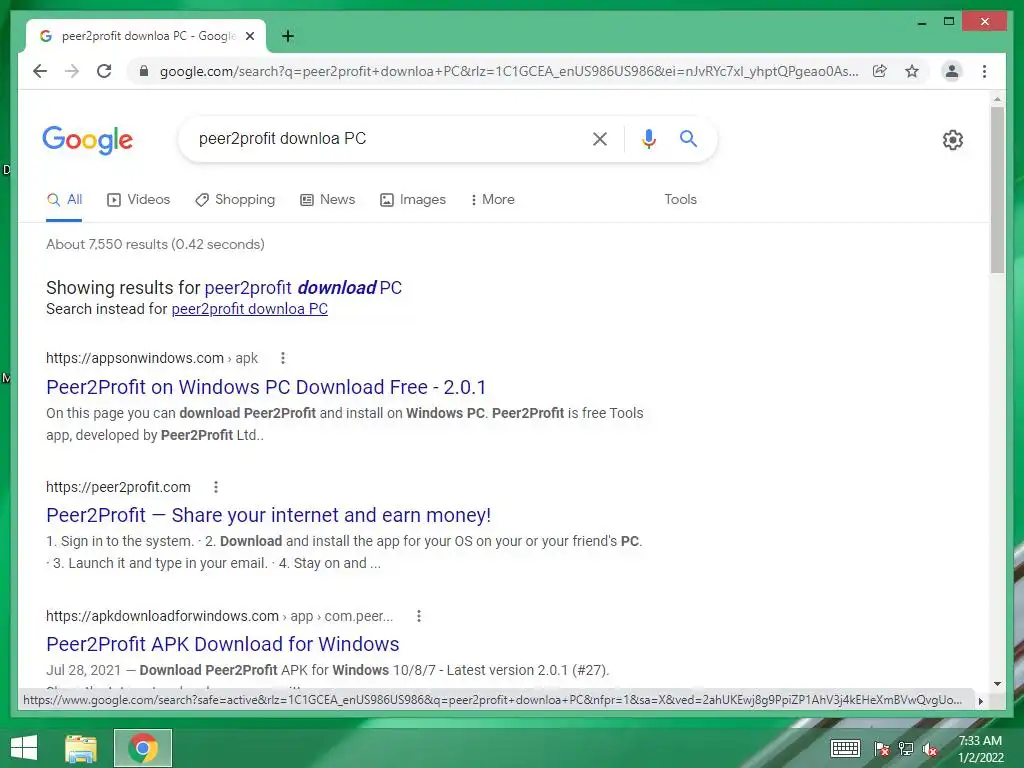Viewport: 1024px width, 768px height.
Task: Click the scrollbar up arrow
Action: [997, 99]
